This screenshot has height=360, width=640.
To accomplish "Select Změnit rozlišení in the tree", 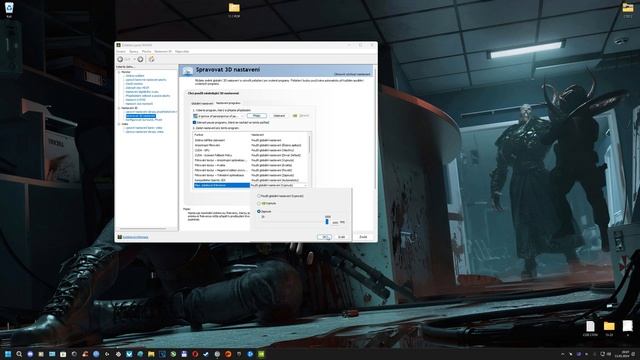I will pyautogui.click(x=134, y=76).
